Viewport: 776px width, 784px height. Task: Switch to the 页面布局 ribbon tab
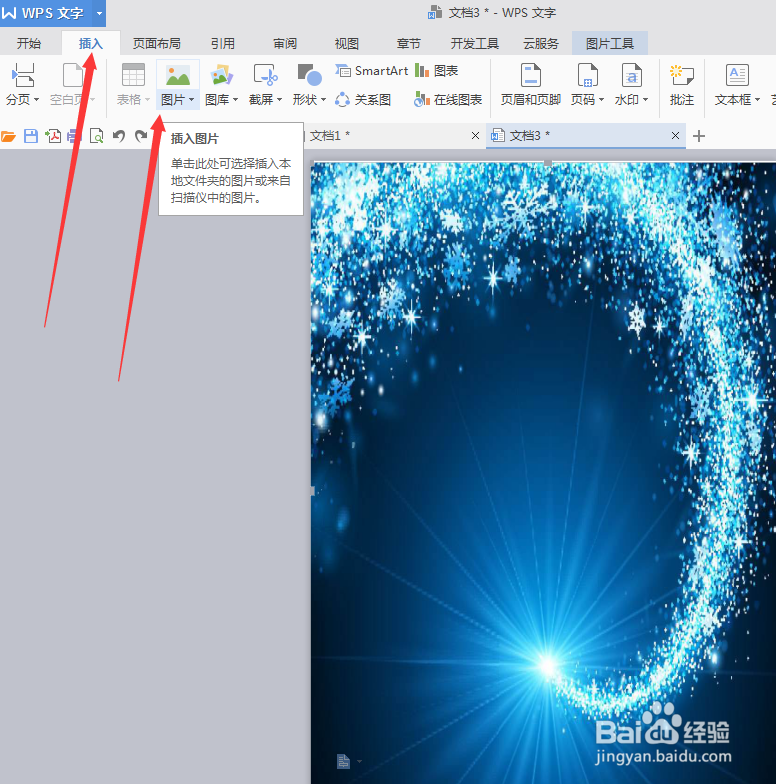[156, 44]
